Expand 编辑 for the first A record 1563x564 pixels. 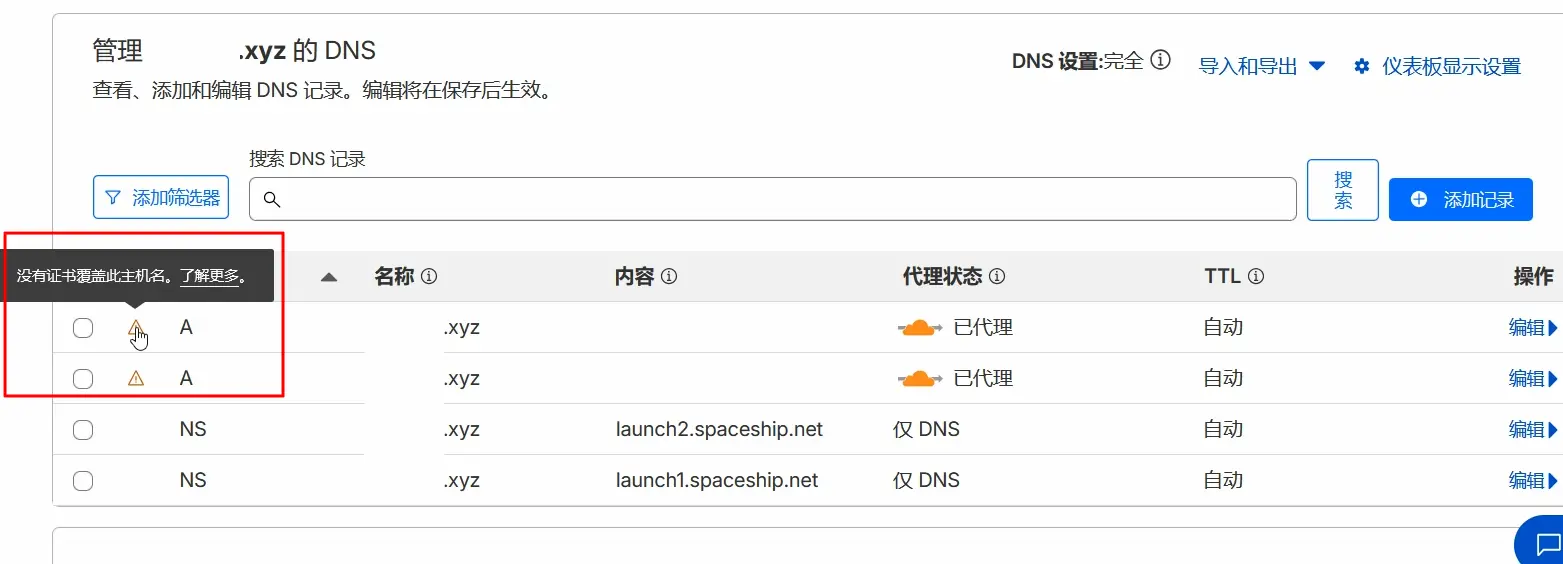[x=1533, y=328]
